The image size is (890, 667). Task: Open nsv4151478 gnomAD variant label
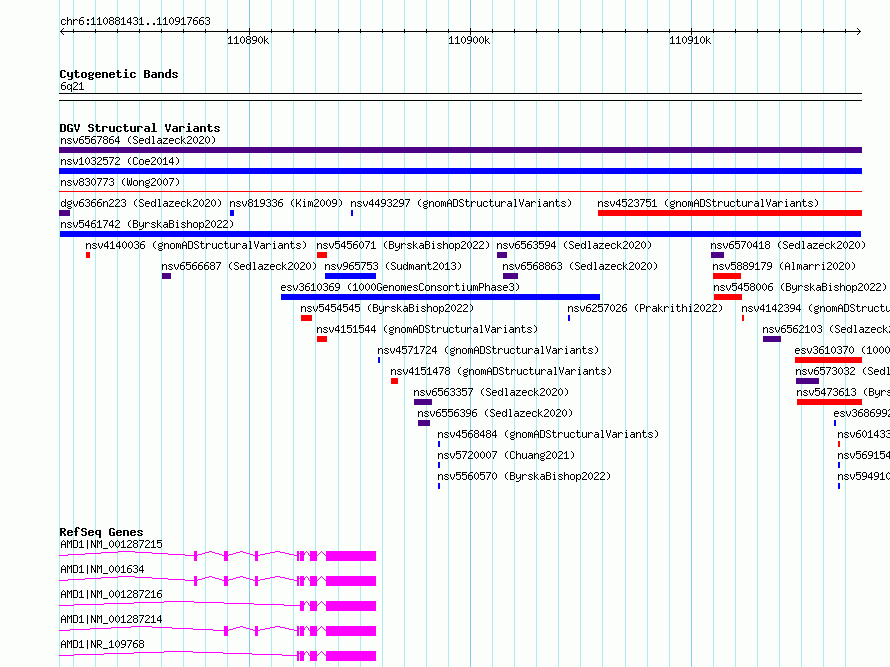[x=501, y=371]
